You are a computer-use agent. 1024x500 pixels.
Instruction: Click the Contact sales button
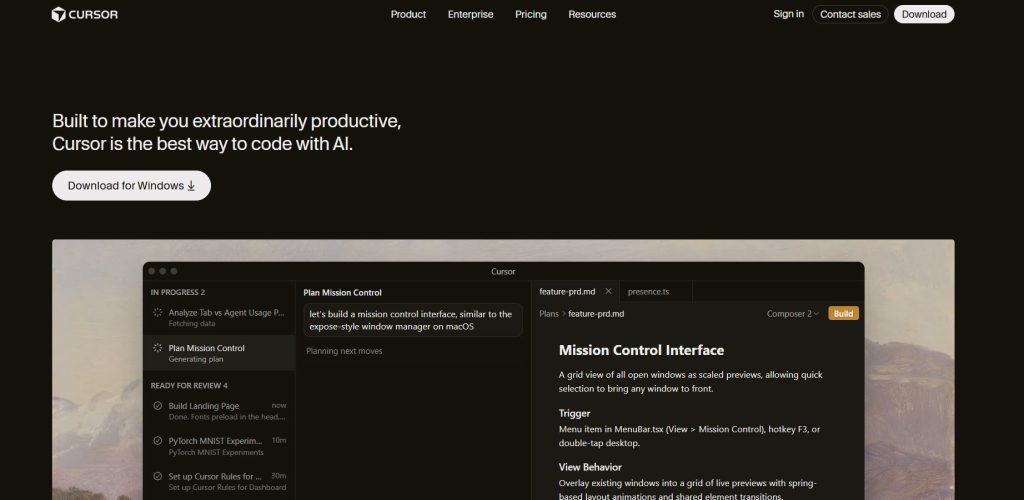tap(850, 14)
